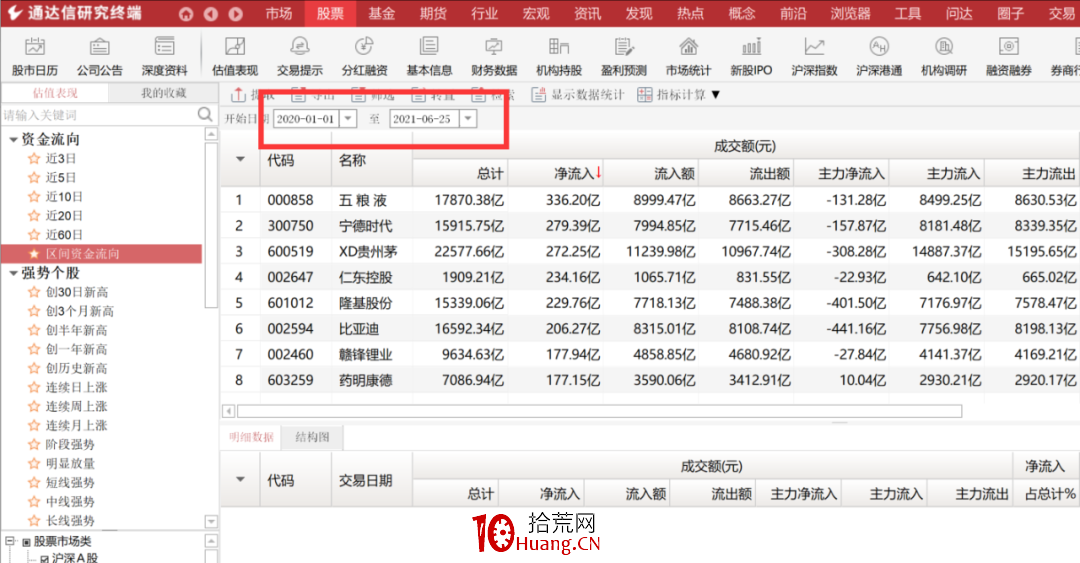The width and height of the screenshot is (1080, 563).
Task: Focus the 请输入关键词 search field
Action: 100,114
